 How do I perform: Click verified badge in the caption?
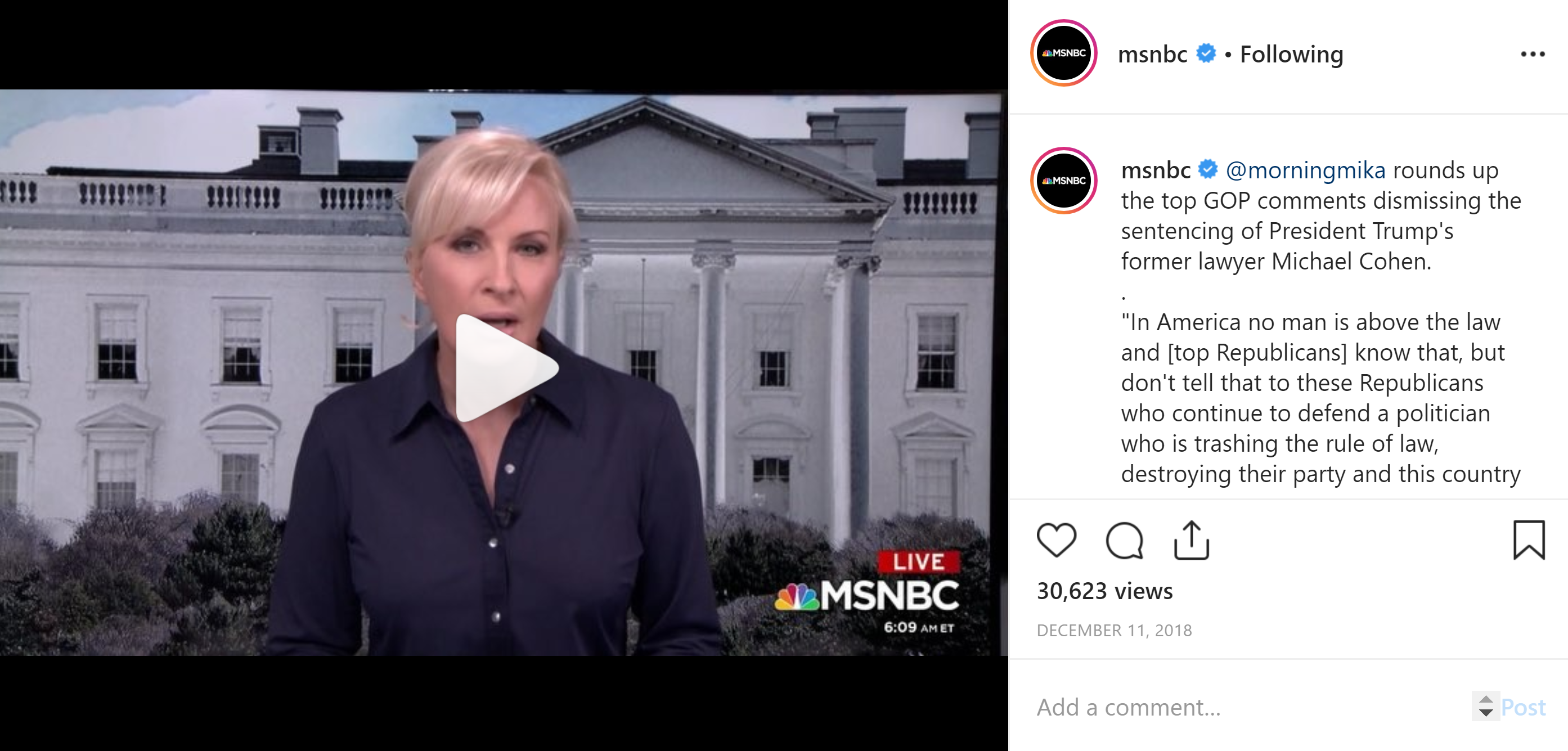1208,169
